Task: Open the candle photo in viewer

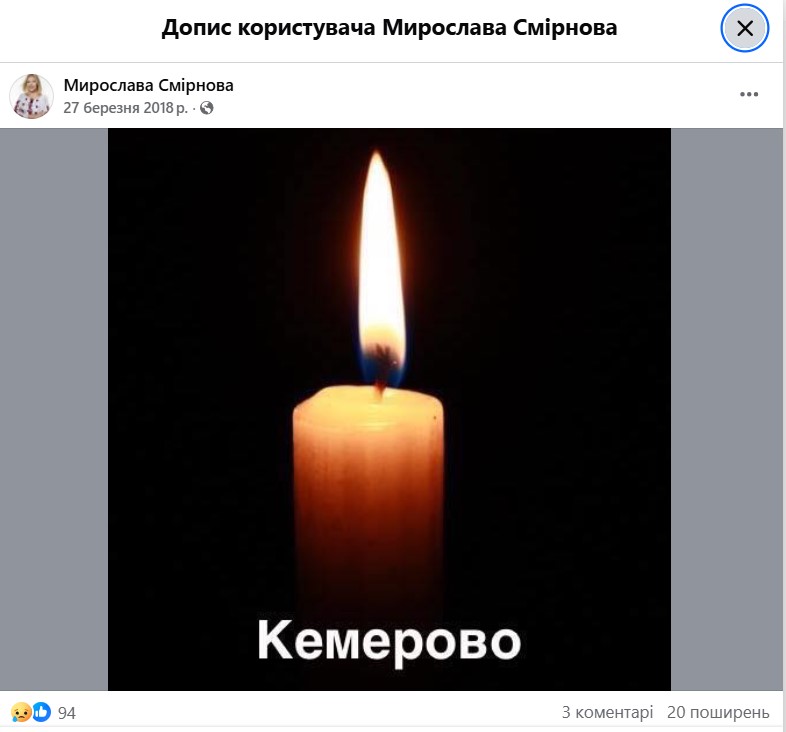Action: [389, 409]
